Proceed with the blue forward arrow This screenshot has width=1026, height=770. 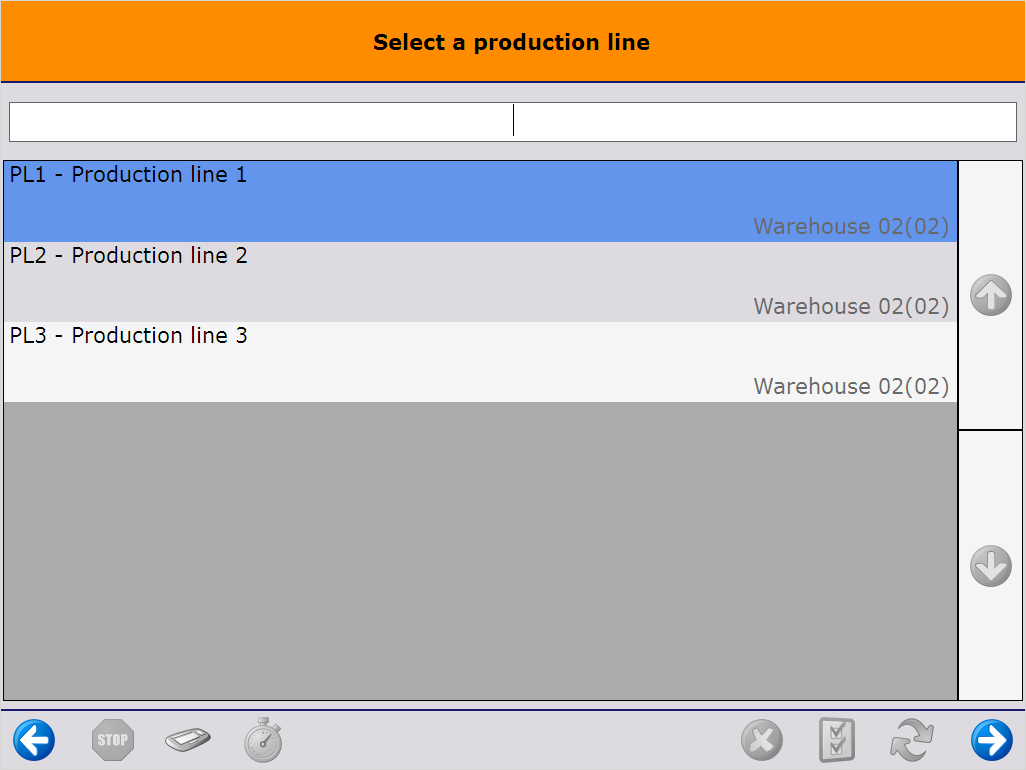[x=991, y=741]
